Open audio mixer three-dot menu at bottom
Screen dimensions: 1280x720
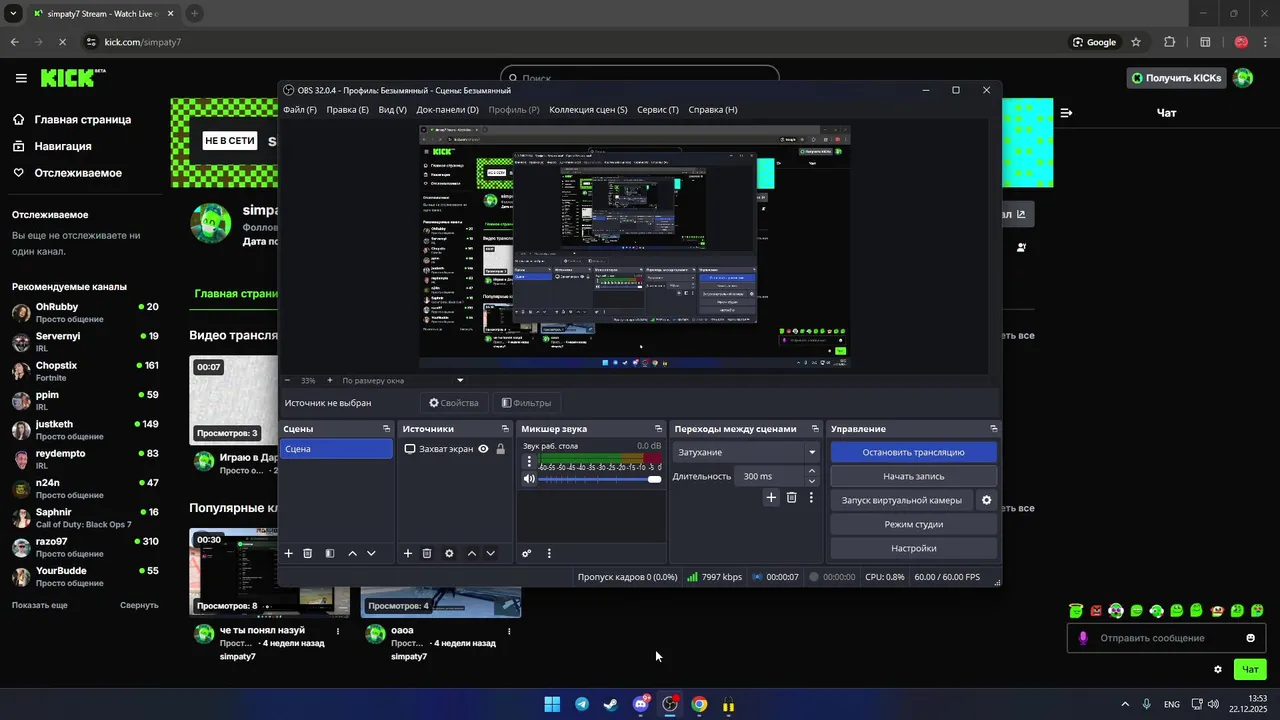548,553
